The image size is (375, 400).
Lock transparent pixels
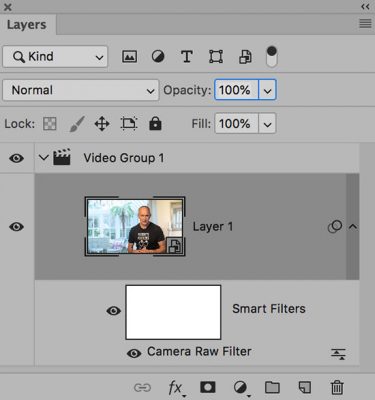pos(50,124)
